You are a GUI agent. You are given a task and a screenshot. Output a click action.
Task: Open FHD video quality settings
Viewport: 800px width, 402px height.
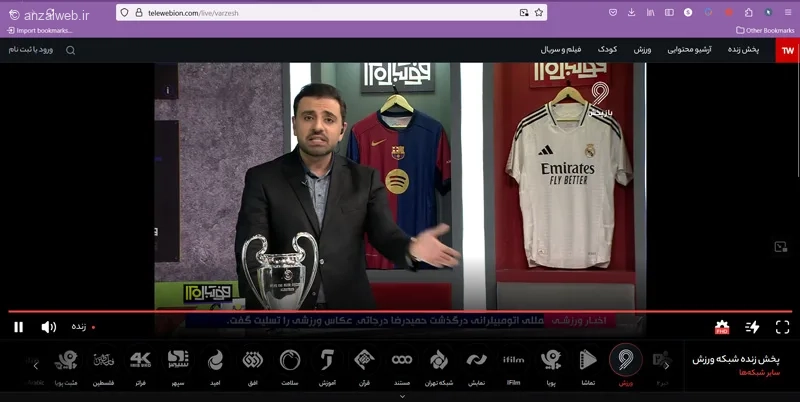pyautogui.click(x=722, y=327)
